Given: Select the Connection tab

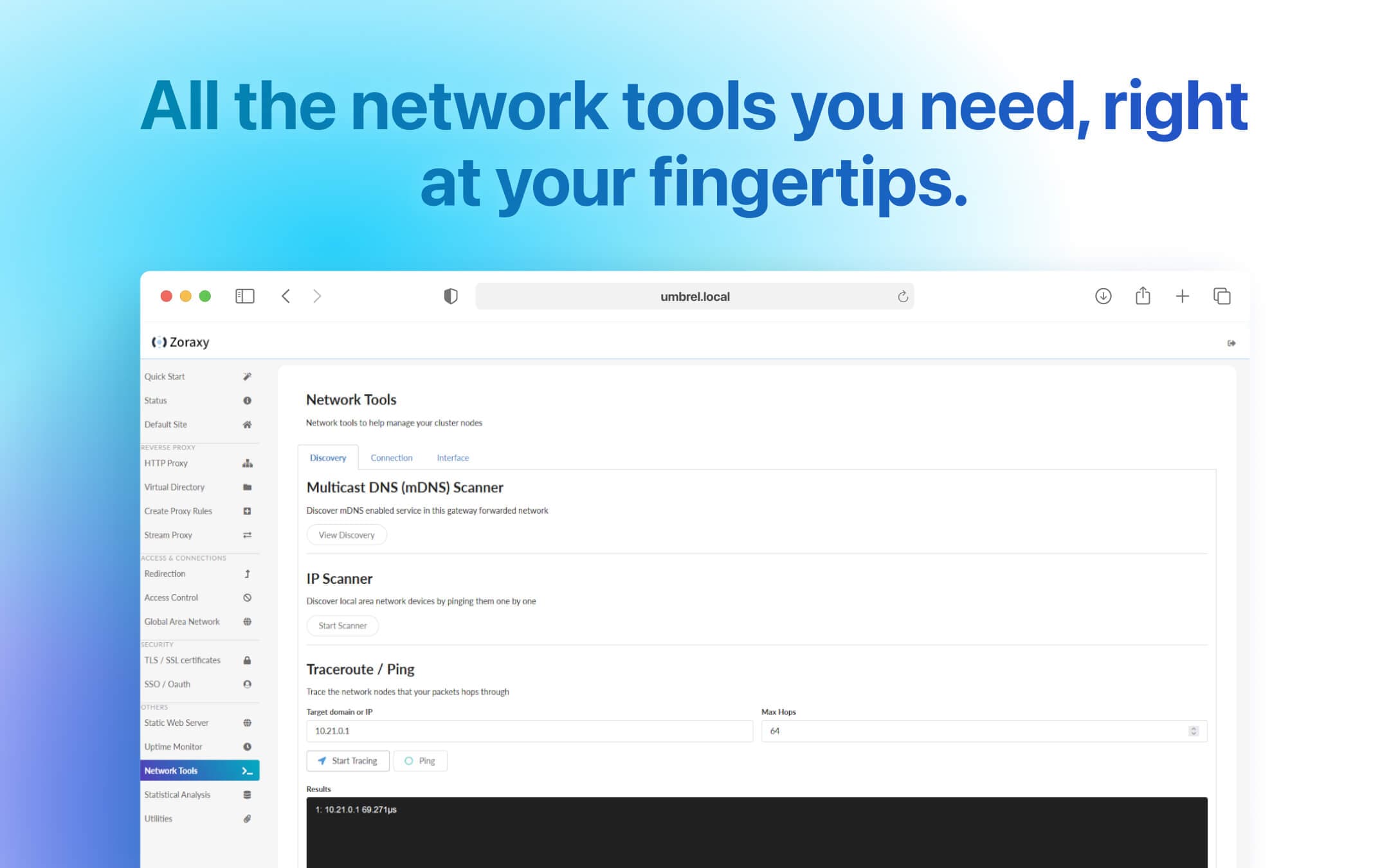Looking at the screenshot, I should [391, 457].
